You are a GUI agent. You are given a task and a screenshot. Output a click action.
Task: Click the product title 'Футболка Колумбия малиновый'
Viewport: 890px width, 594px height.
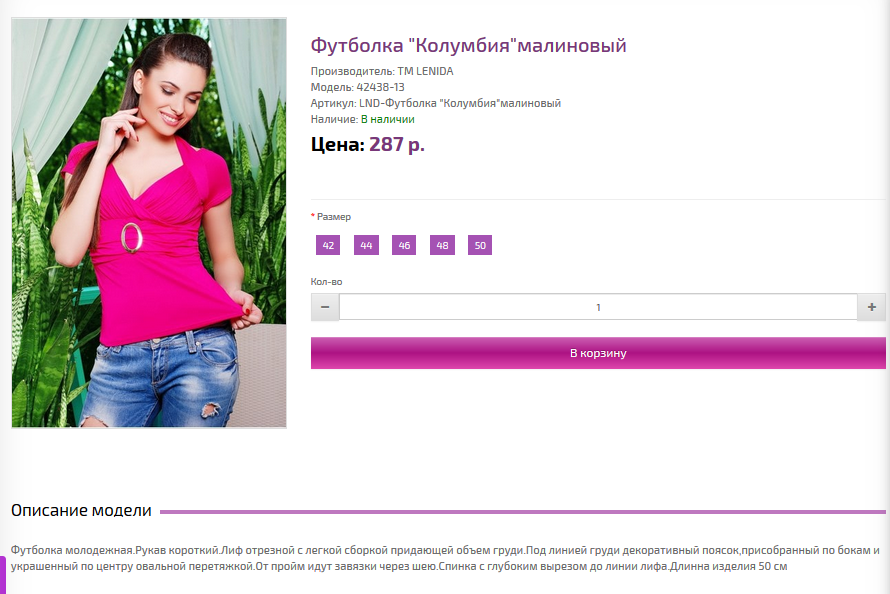pyautogui.click(x=468, y=45)
